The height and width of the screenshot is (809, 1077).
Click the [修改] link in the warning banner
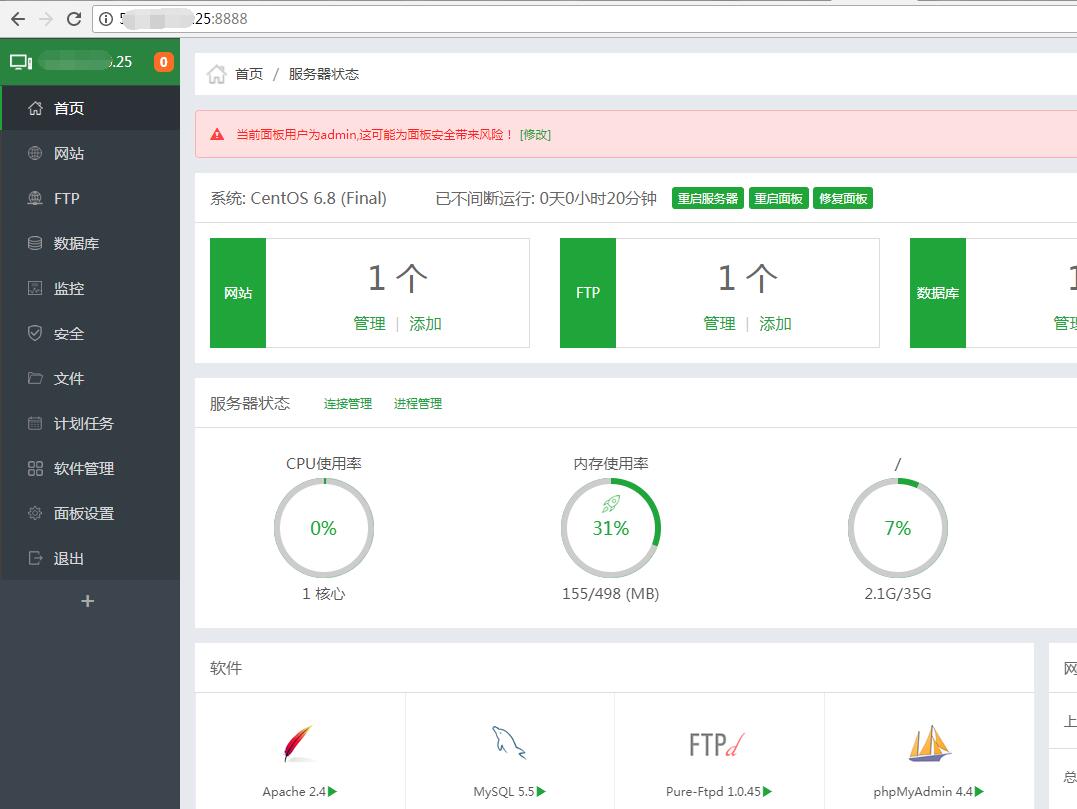(535, 135)
